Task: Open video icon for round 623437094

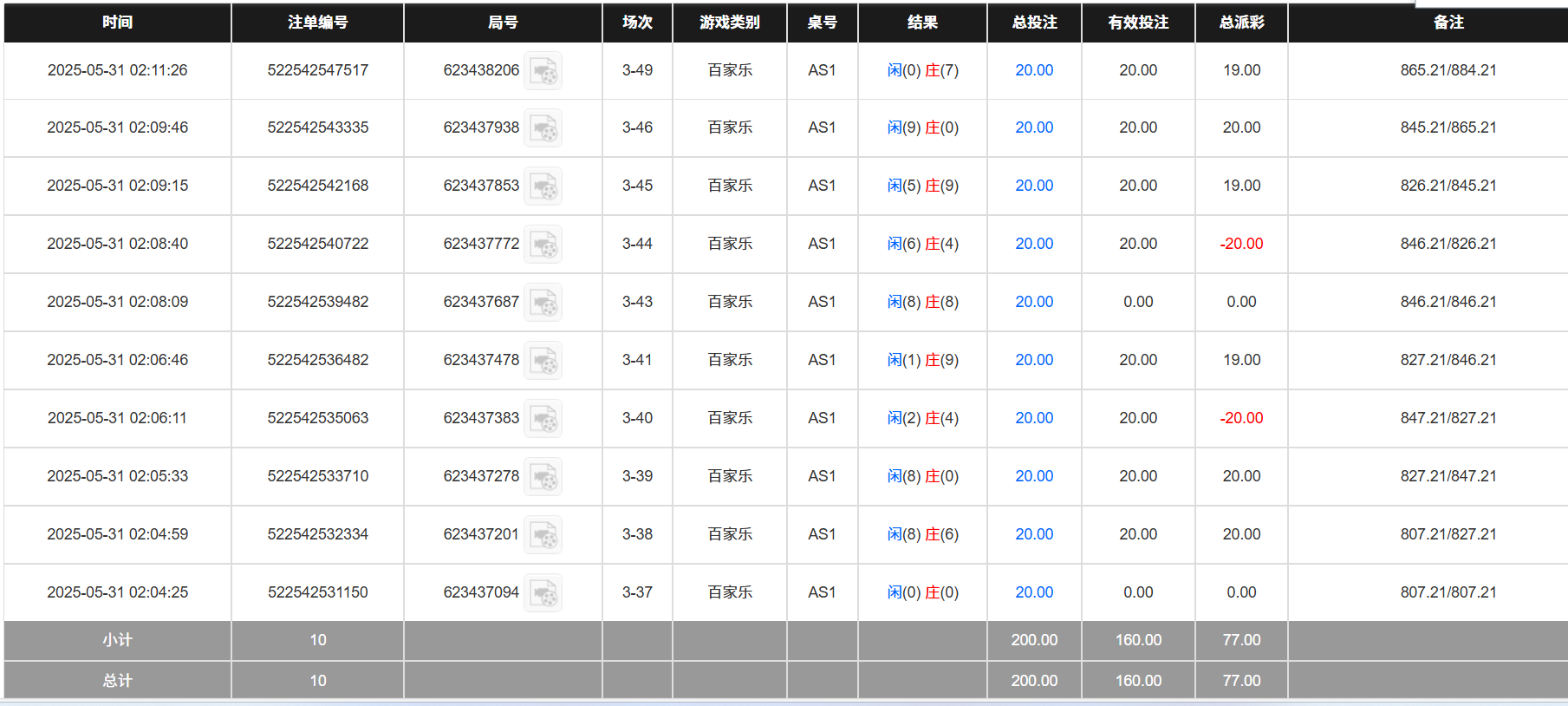Action: (543, 593)
